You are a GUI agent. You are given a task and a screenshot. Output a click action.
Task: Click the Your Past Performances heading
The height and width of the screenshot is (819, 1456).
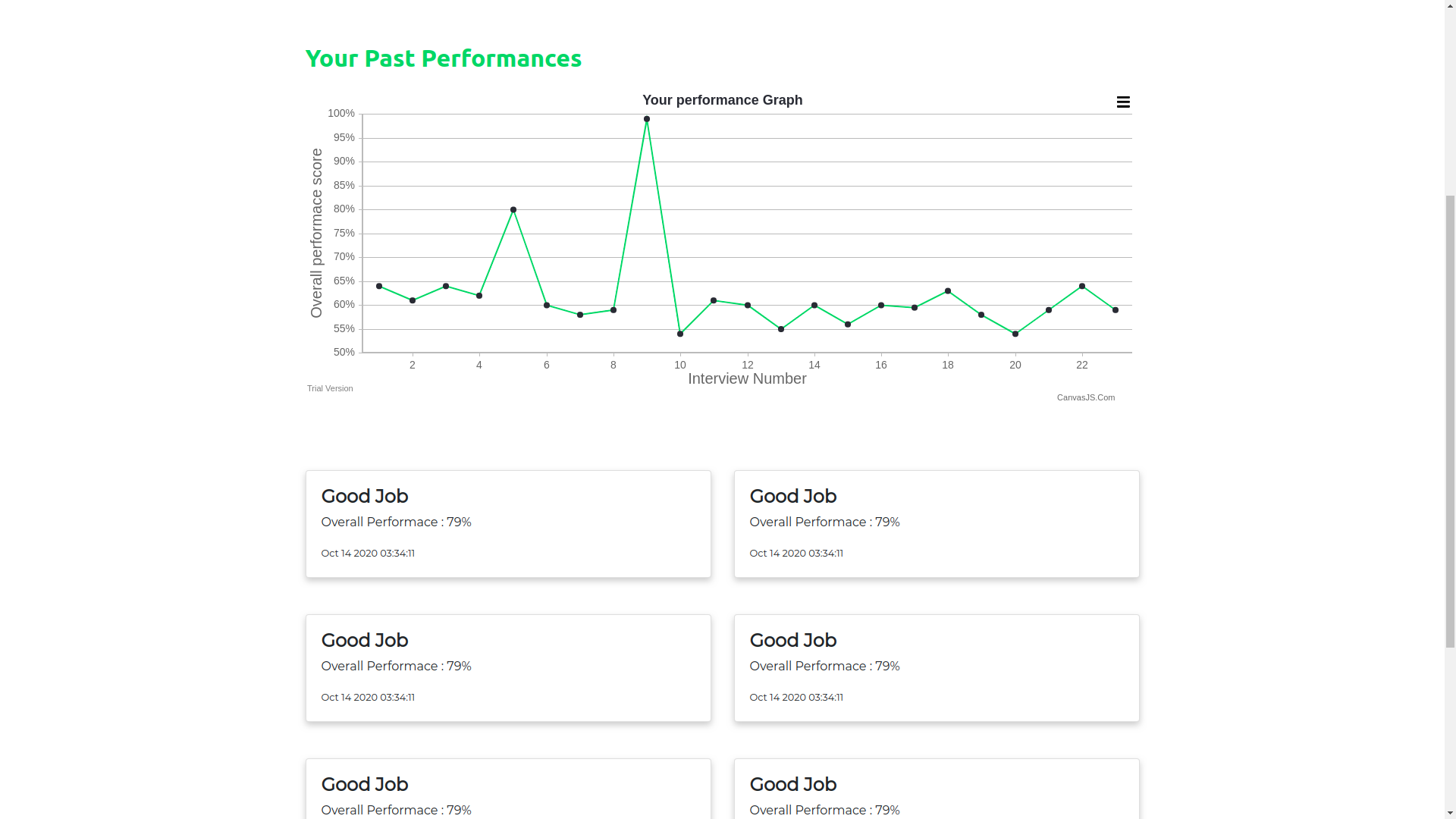click(444, 58)
